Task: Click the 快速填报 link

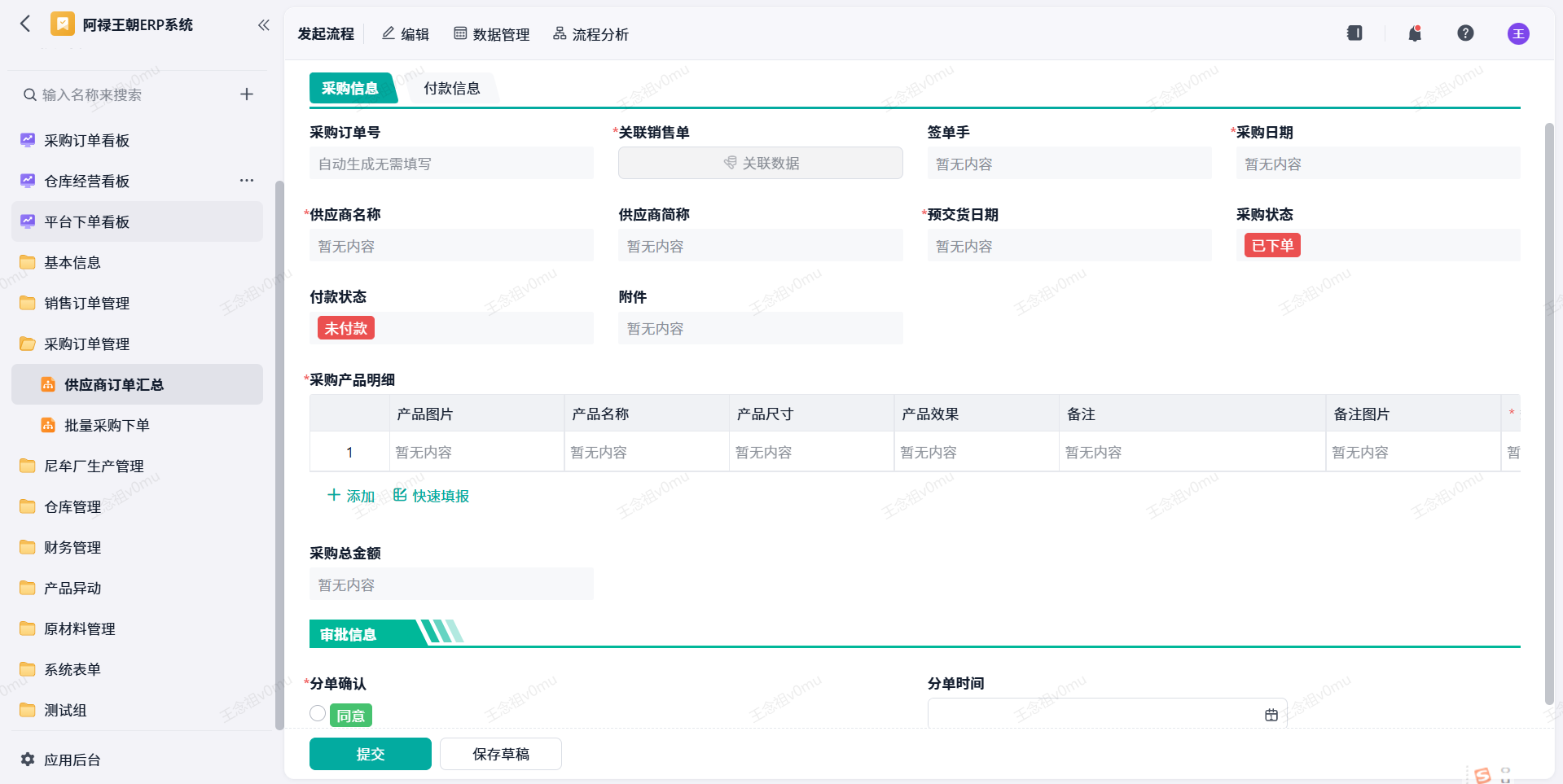Action: tap(432, 496)
